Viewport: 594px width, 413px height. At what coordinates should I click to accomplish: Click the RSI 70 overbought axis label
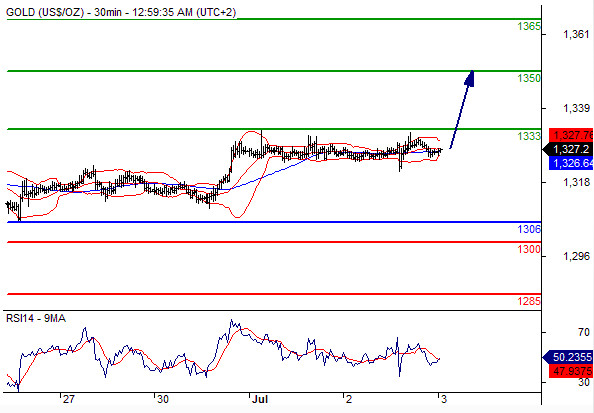(x=584, y=332)
